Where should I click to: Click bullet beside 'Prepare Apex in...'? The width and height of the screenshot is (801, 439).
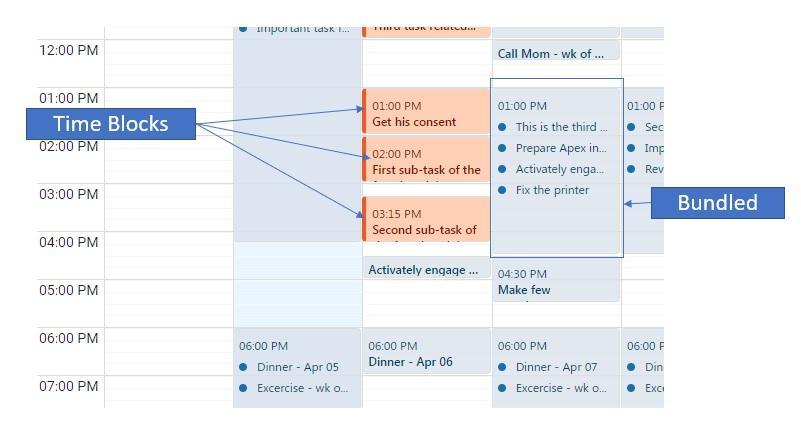pyautogui.click(x=502, y=148)
